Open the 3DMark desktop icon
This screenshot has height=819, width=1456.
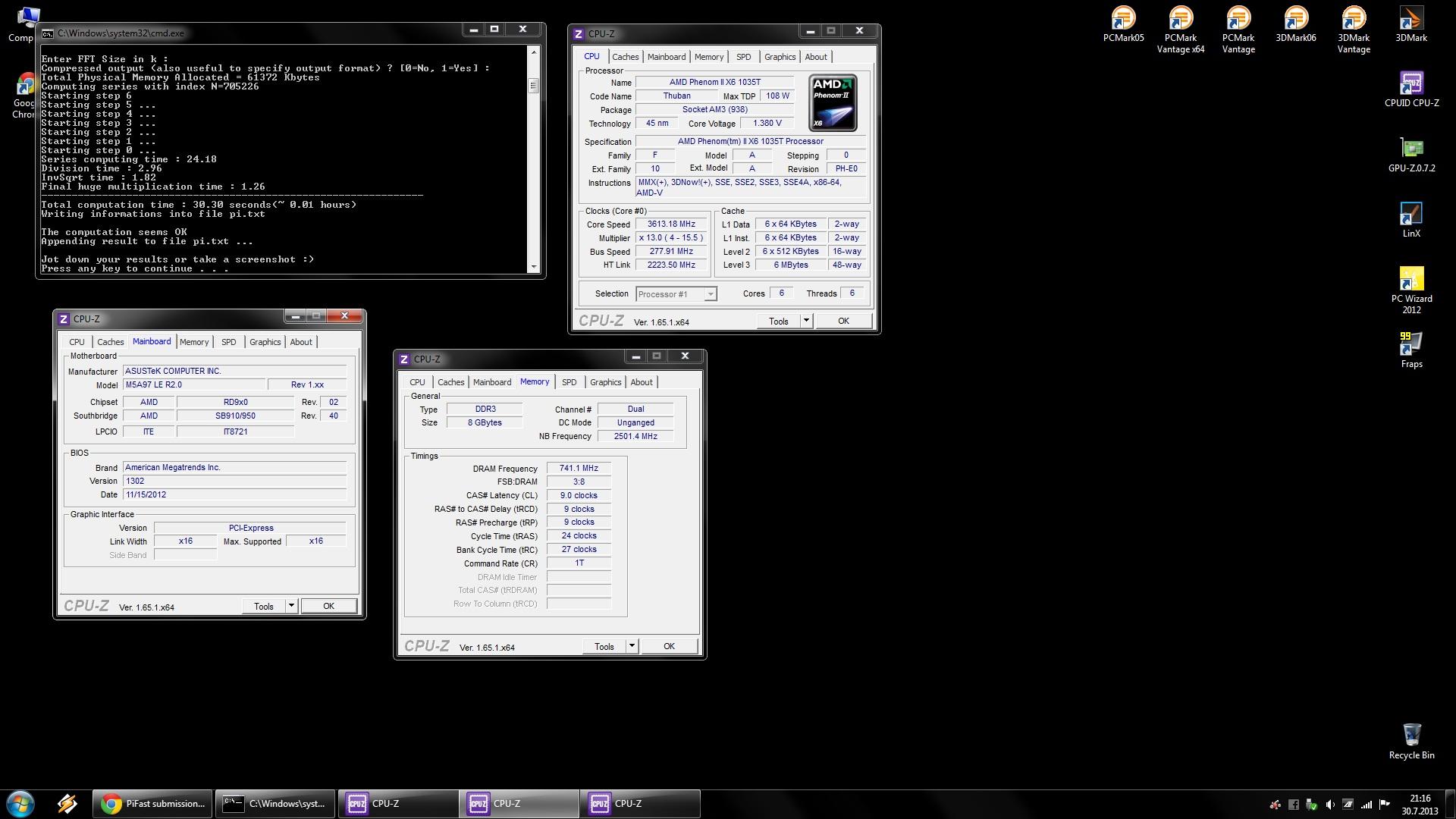[1411, 24]
